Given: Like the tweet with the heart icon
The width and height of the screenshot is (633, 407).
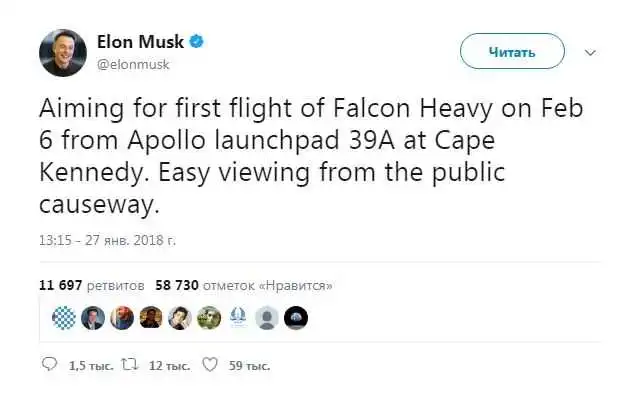Looking at the screenshot, I should point(209,366).
